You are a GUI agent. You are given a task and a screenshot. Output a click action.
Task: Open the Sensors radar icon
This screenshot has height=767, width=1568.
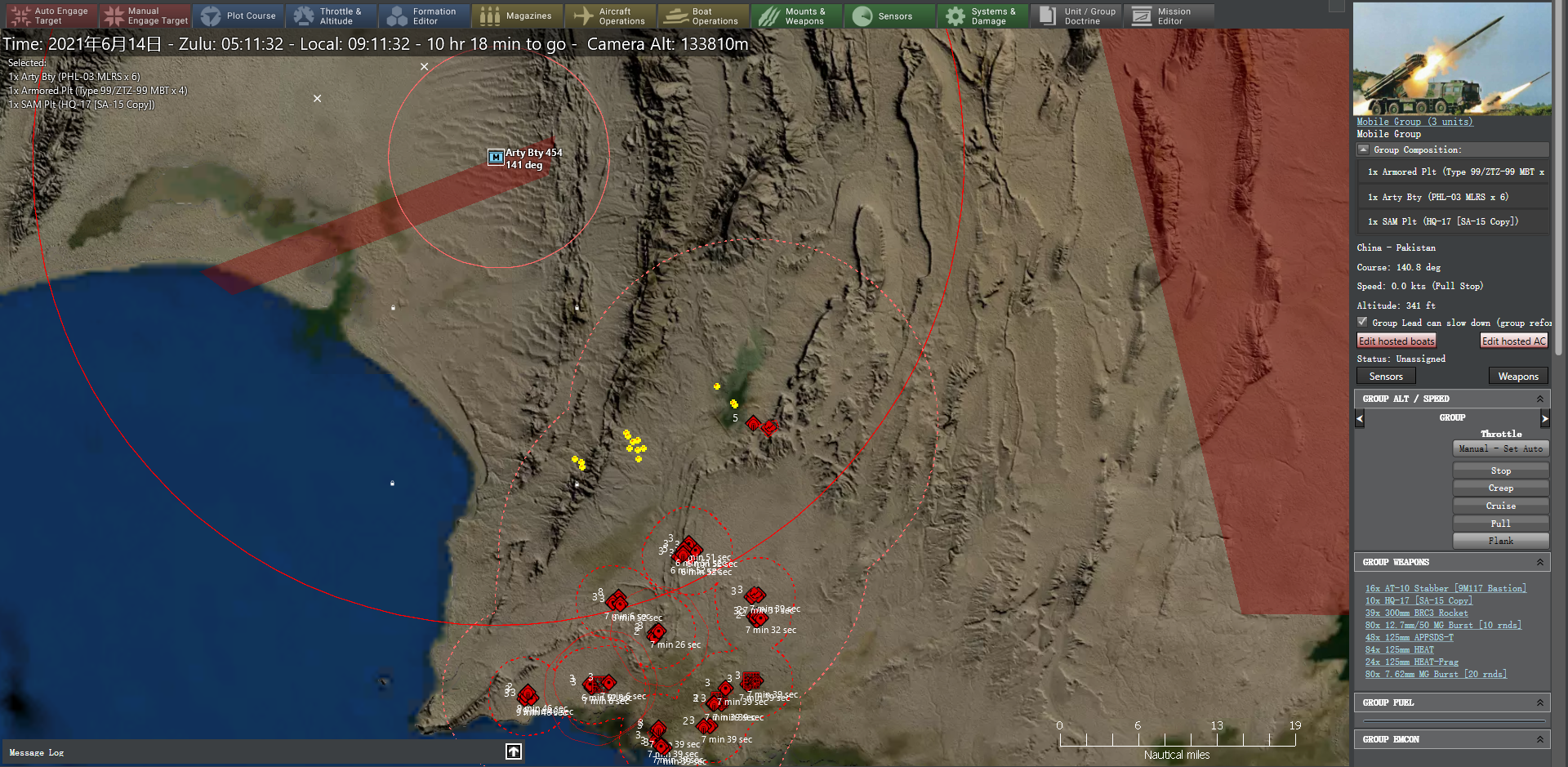pos(862,16)
